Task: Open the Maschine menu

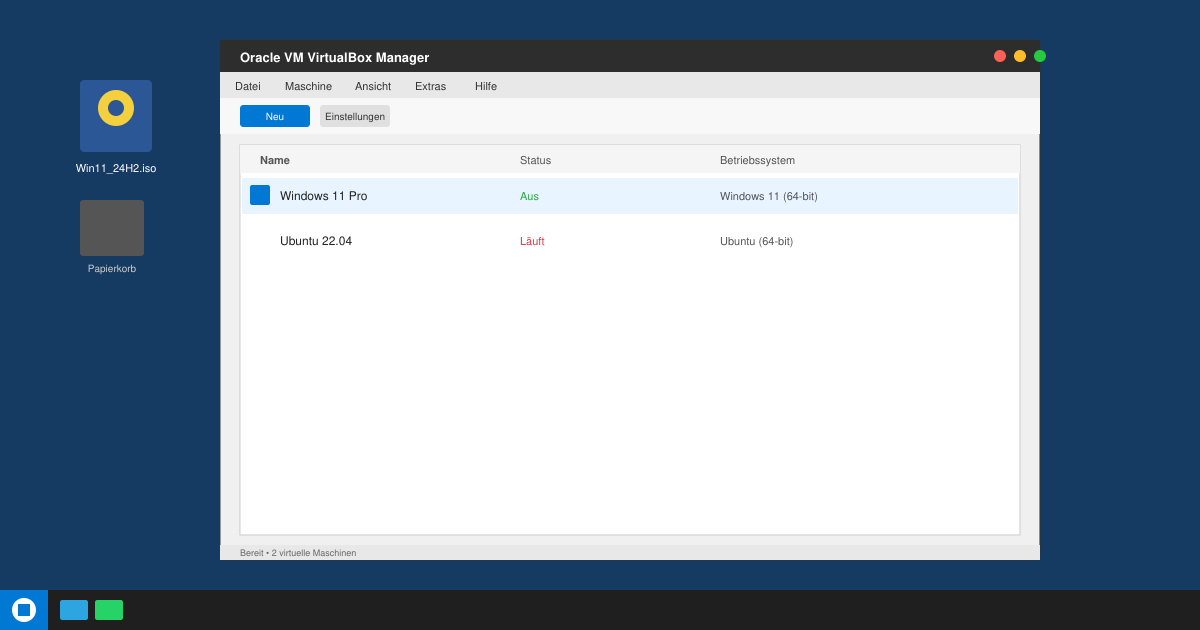Action: (x=308, y=86)
